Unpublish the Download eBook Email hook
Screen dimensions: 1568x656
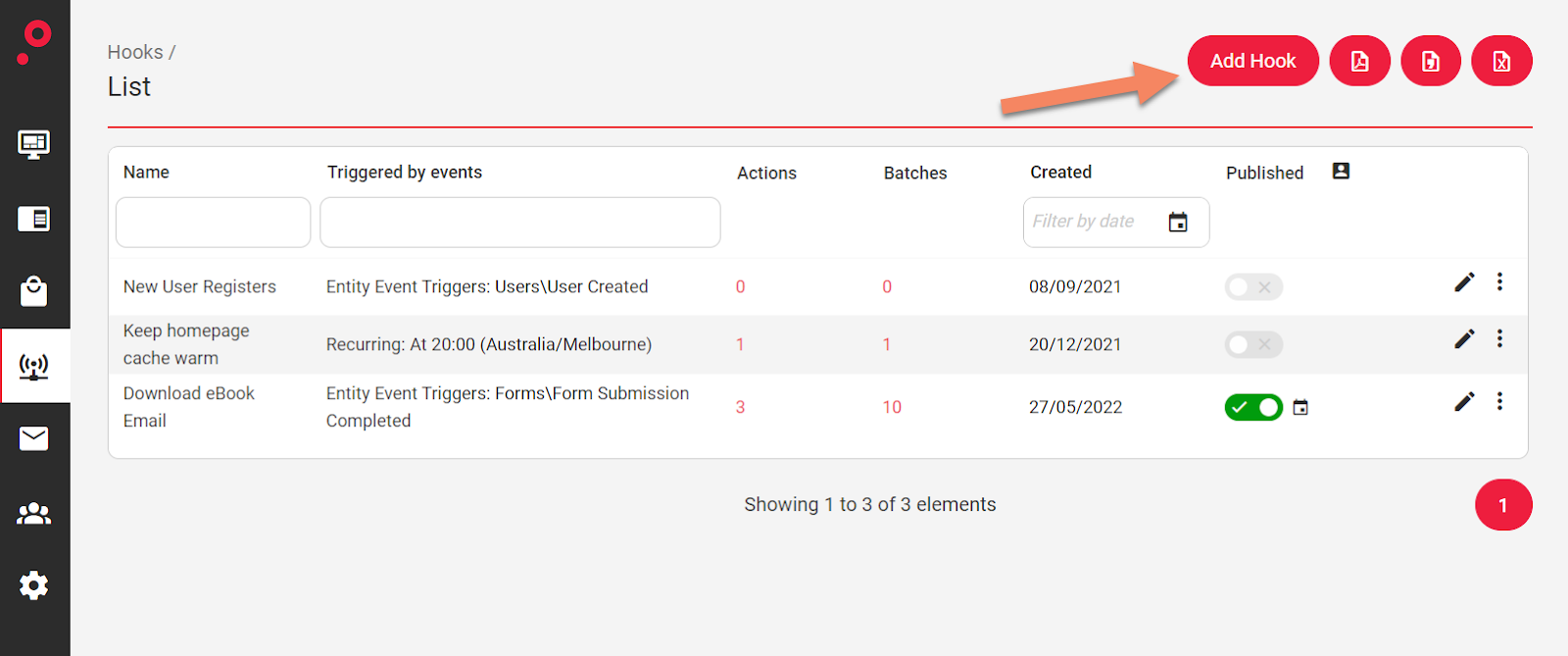(x=1252, y=407)
